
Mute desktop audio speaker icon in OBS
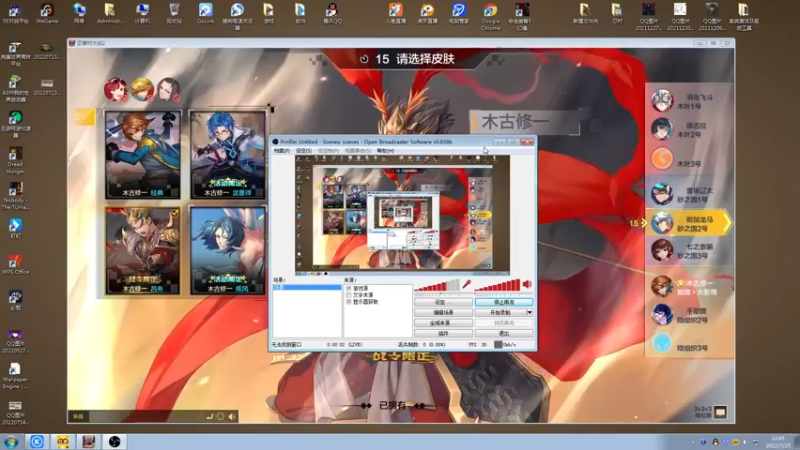pyautogui.click(x=527, y=284)
